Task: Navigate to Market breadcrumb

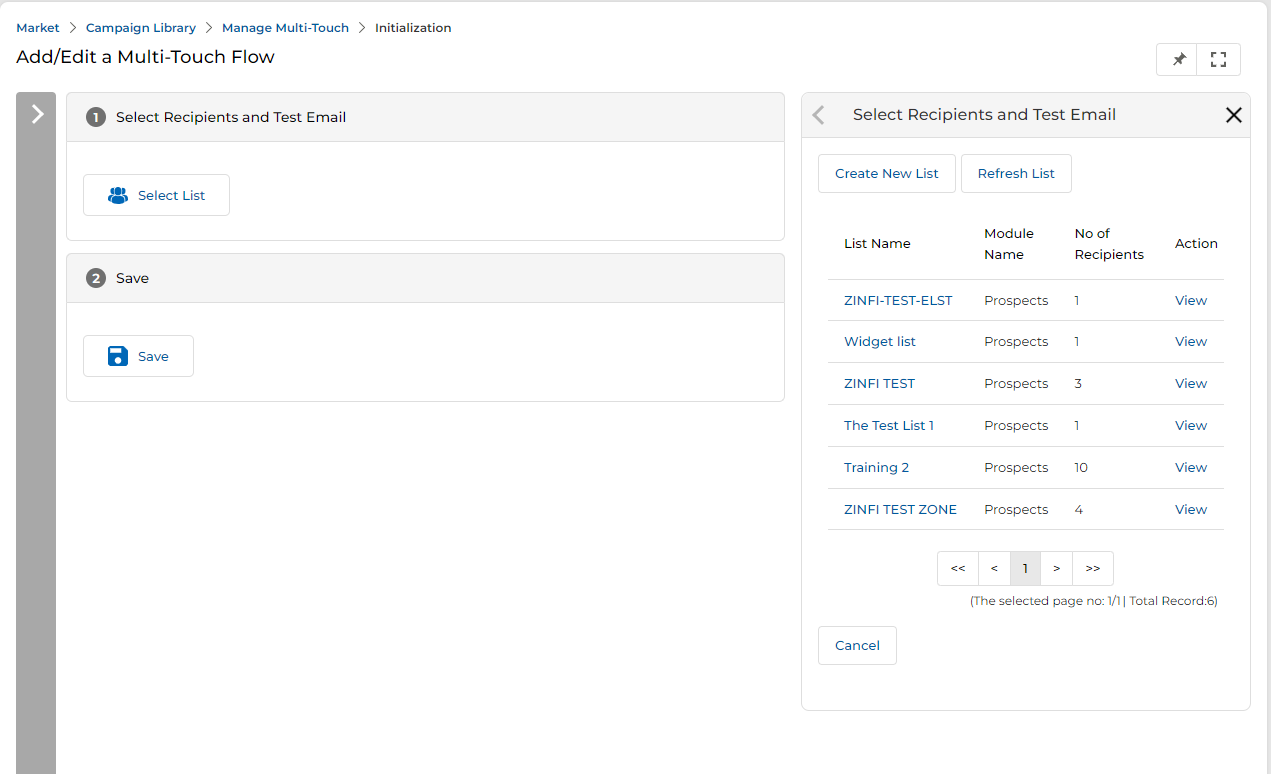Action: click(x=38, y=28)
